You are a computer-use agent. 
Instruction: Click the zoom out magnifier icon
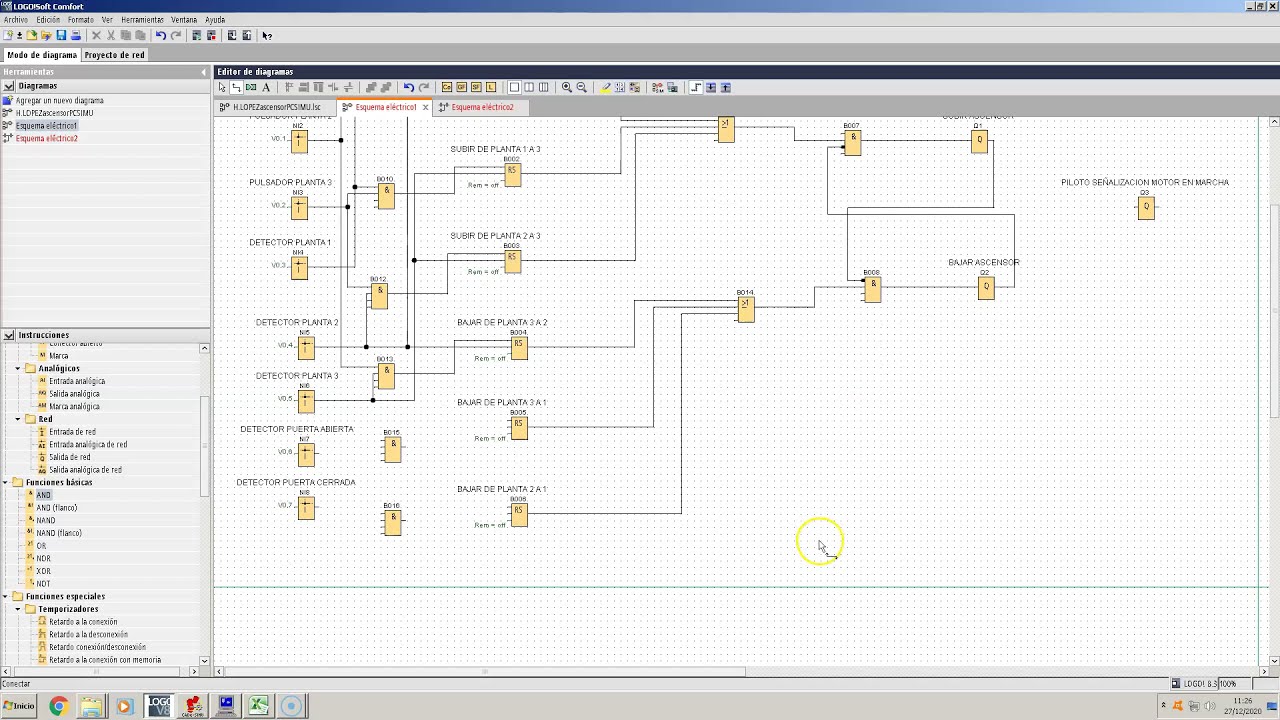click(x=582, y=87)
